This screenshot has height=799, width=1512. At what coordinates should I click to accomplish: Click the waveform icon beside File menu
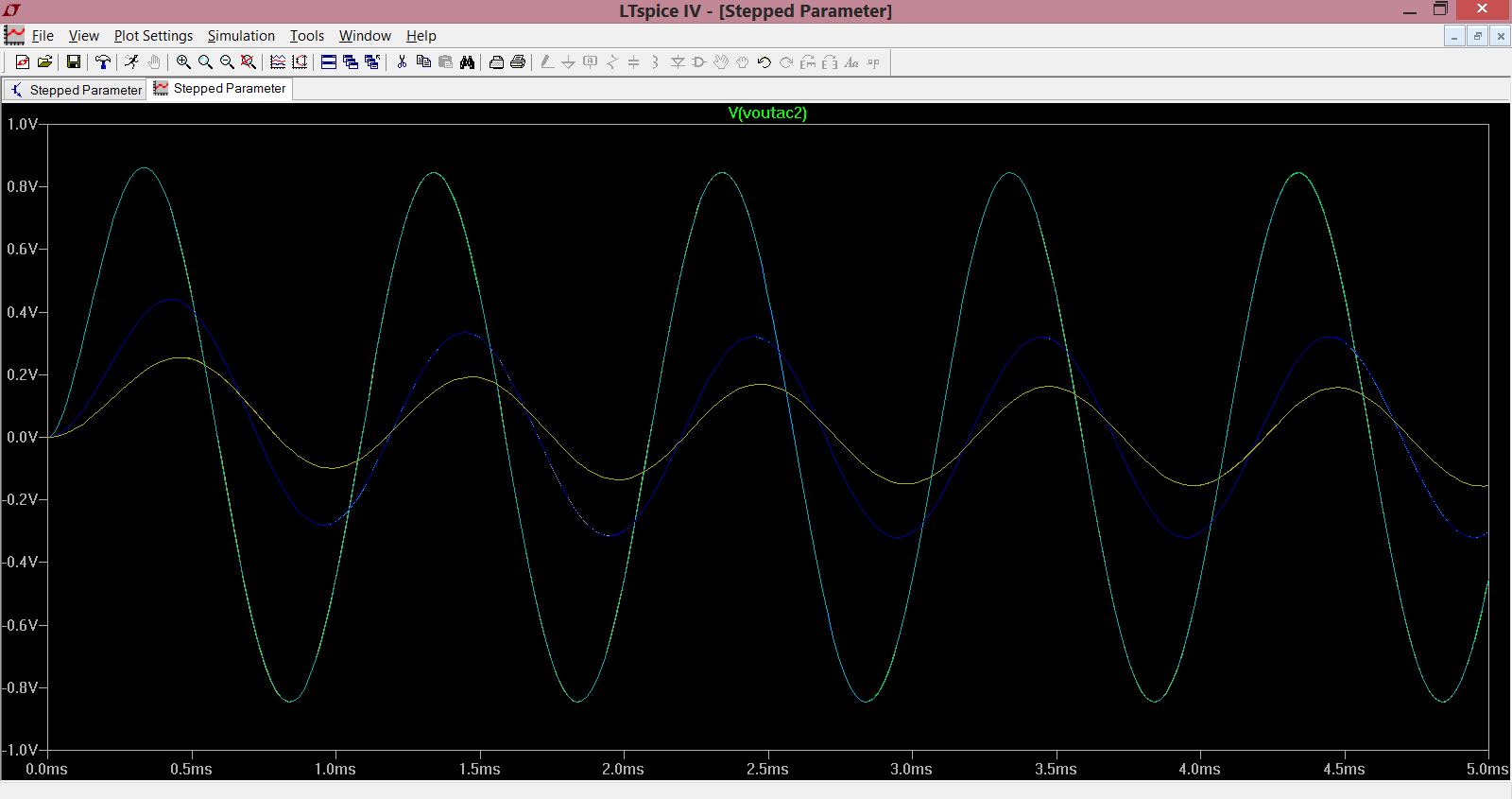[x=14, y=36]
